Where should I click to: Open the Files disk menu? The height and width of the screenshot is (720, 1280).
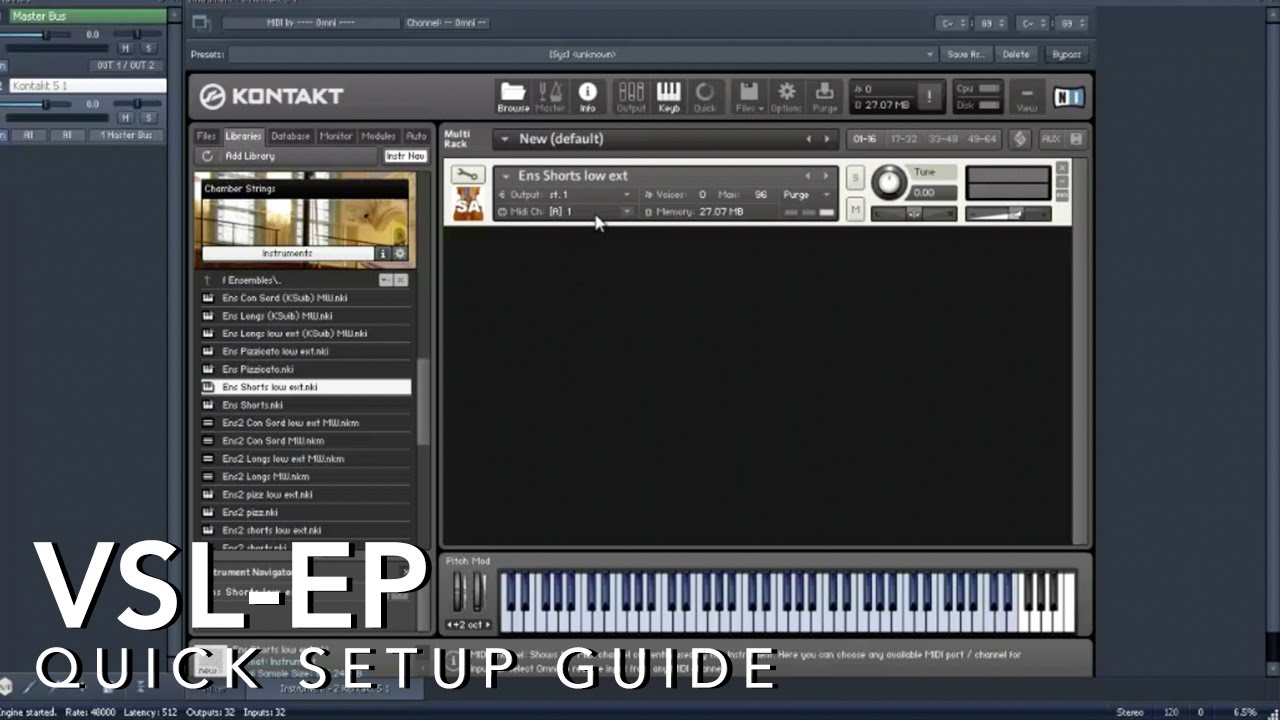749,96
